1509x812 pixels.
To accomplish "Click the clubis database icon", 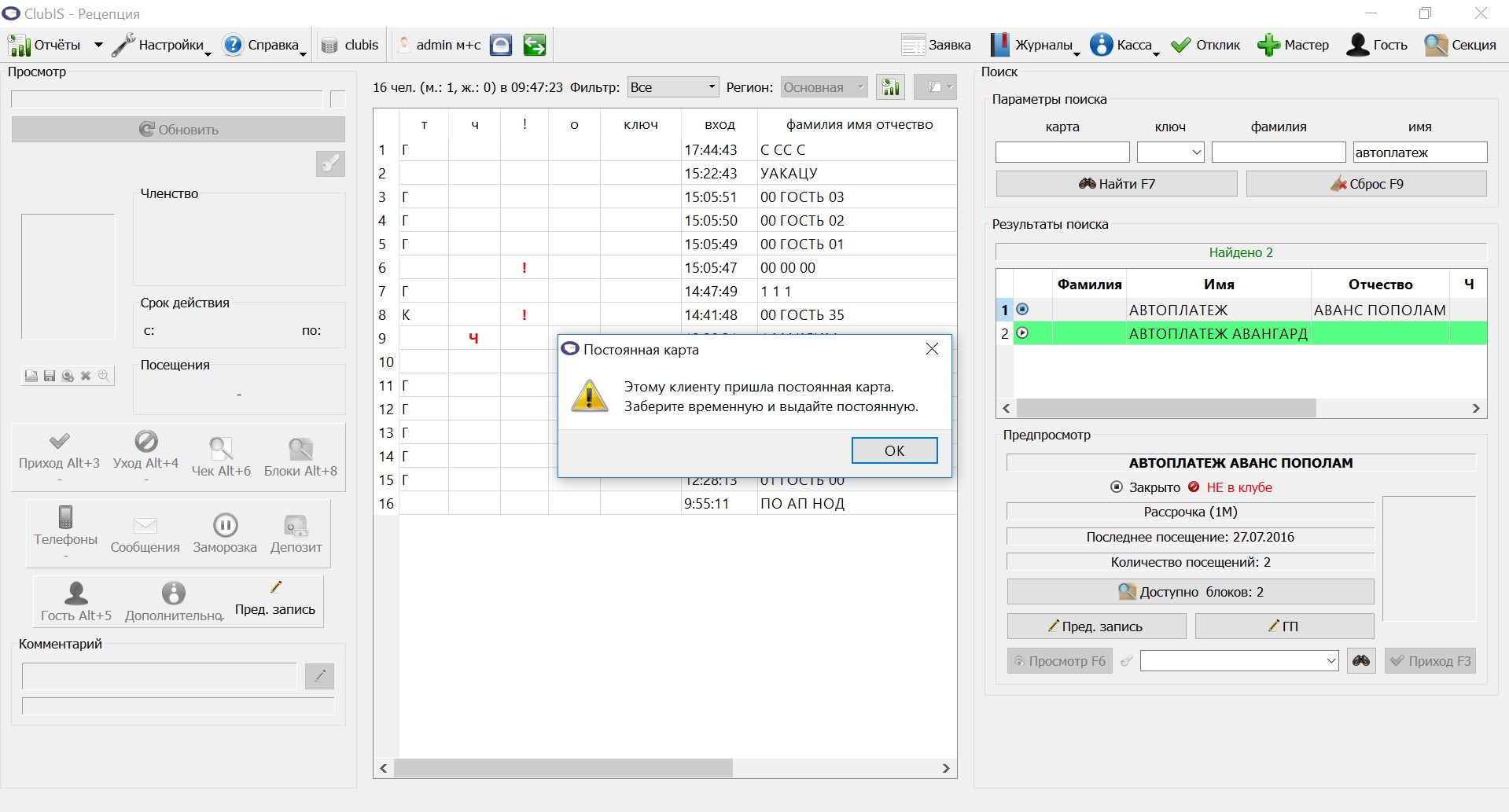I will [350, 45].
